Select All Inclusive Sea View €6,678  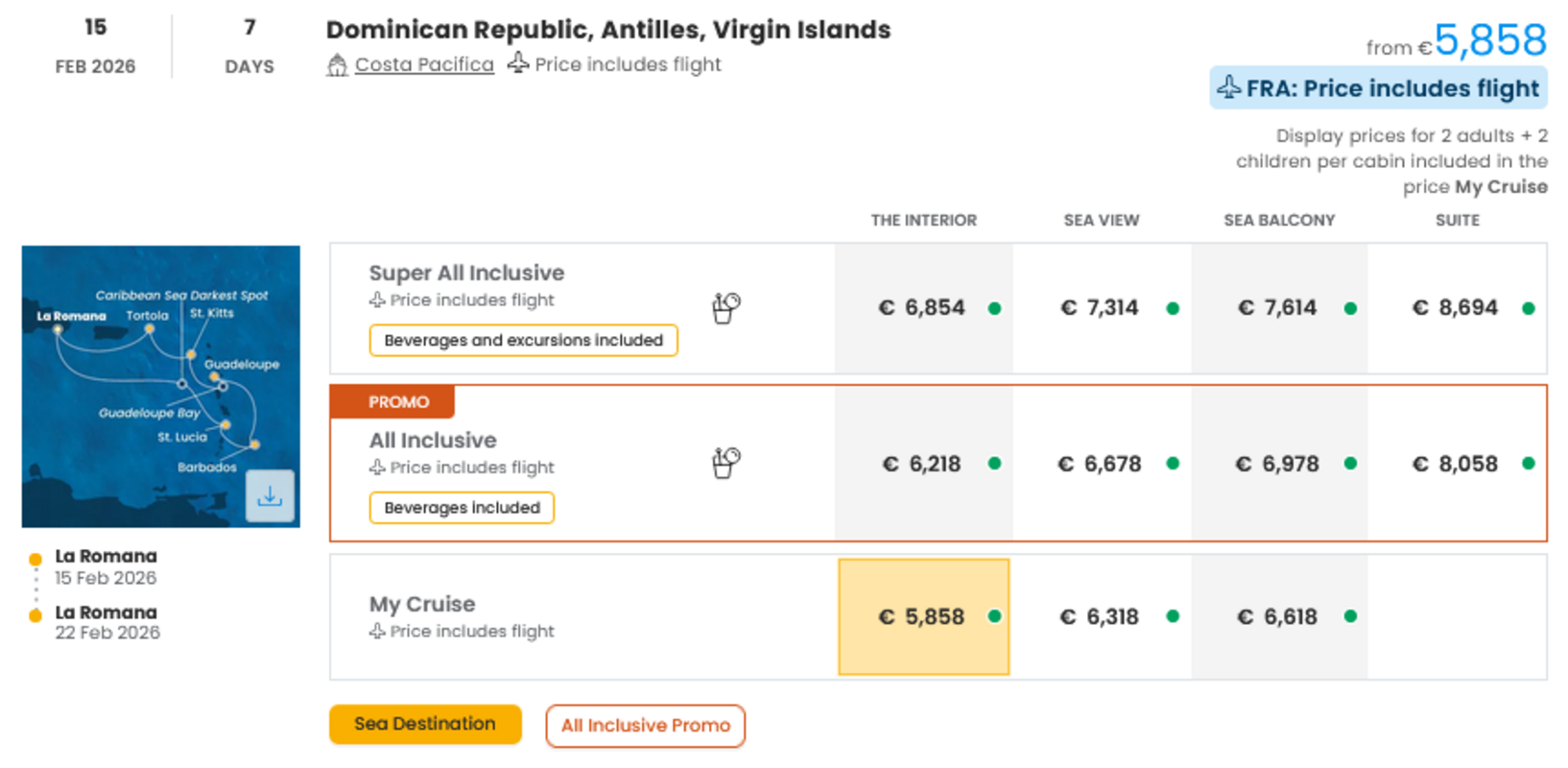point(1101,464)
